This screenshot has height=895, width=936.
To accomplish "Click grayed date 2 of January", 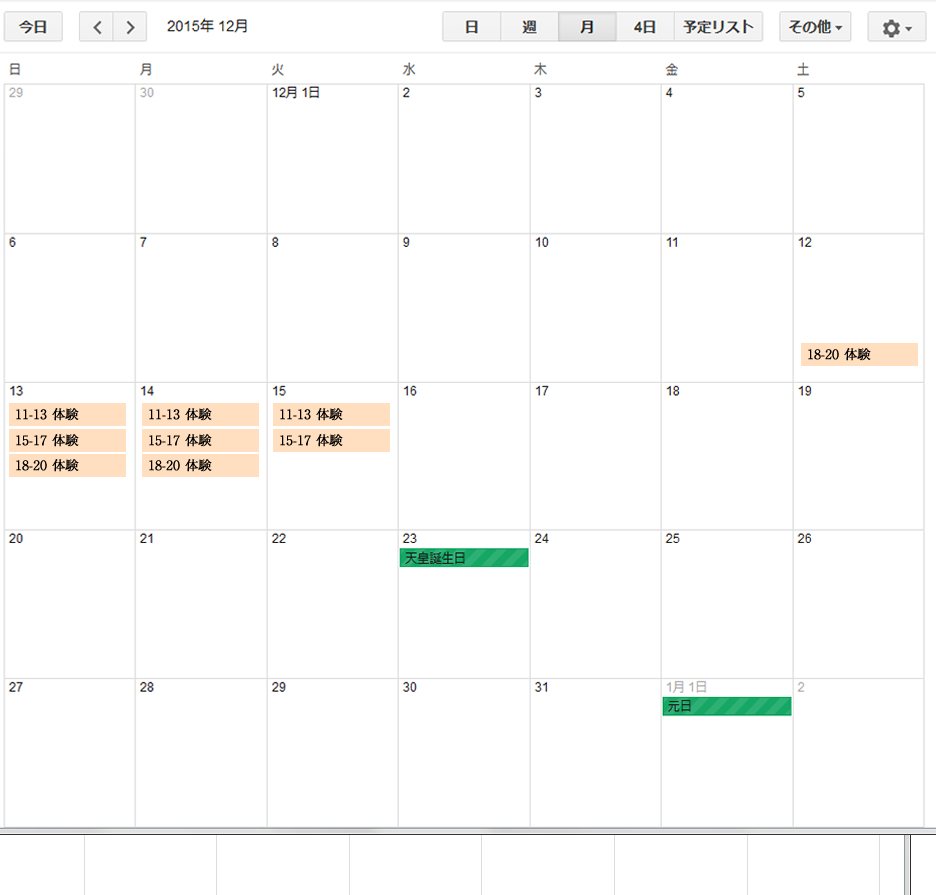I will point(801,687).
